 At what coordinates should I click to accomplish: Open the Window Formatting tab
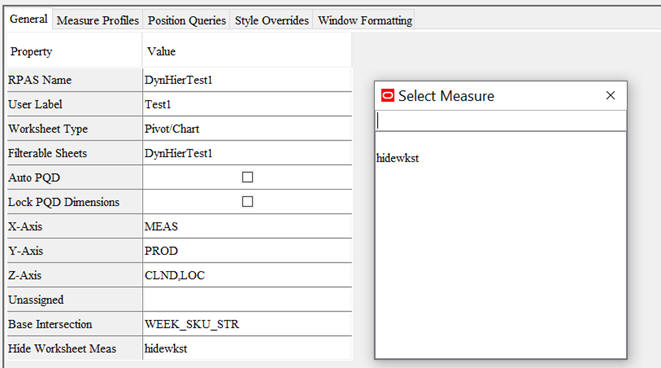[x=365, y=20]
